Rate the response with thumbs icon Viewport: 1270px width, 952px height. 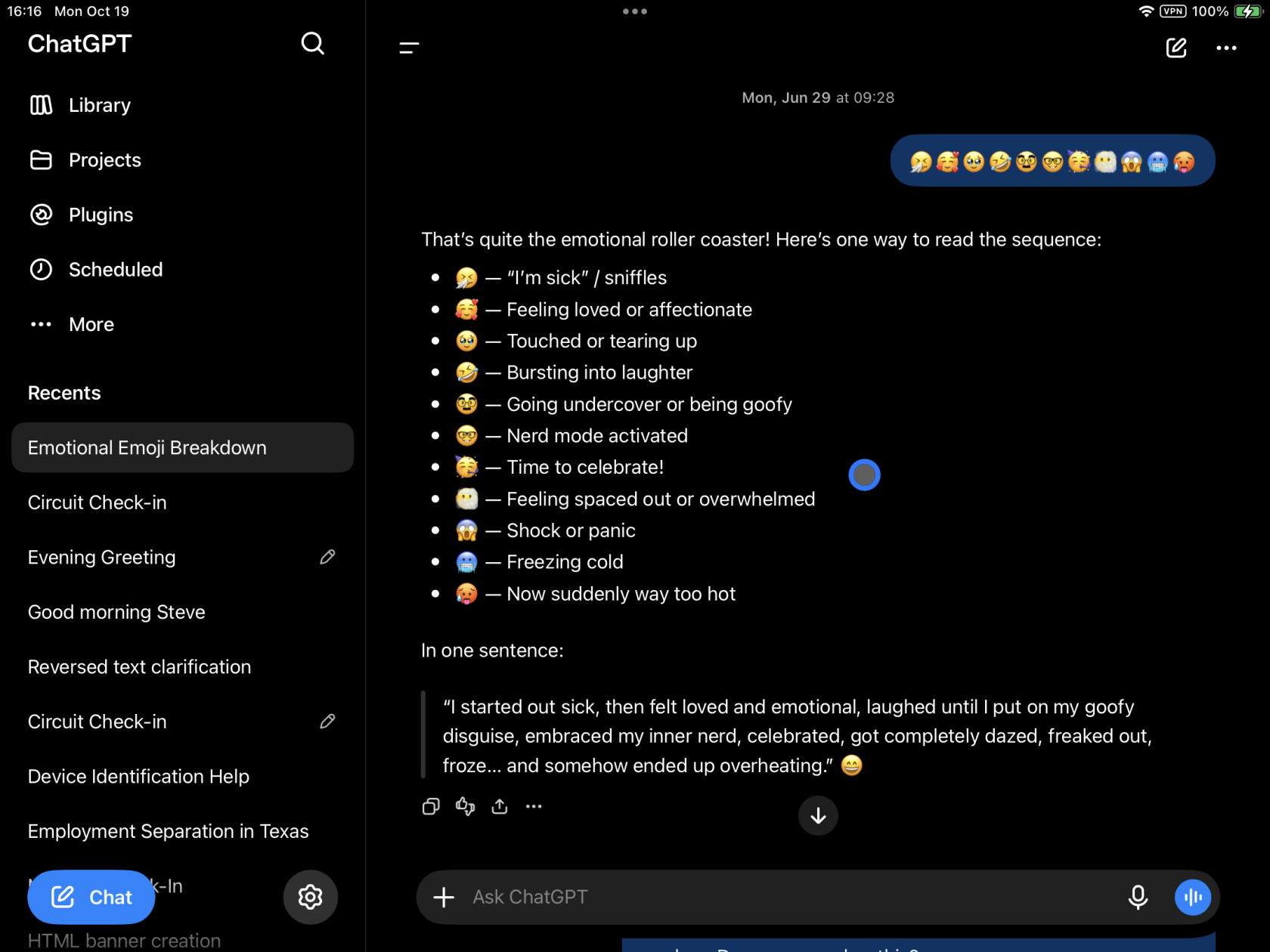click(466, 806)
